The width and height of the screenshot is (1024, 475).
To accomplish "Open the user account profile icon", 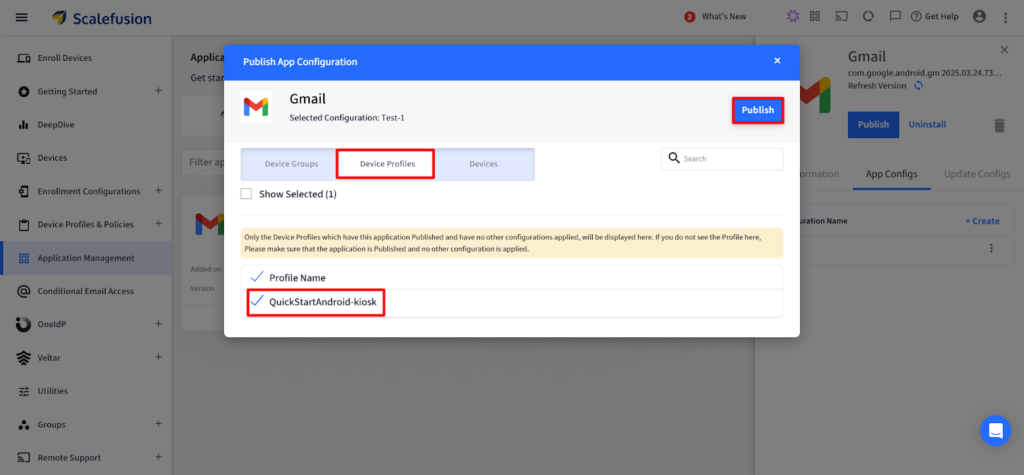I will (979, 17).
